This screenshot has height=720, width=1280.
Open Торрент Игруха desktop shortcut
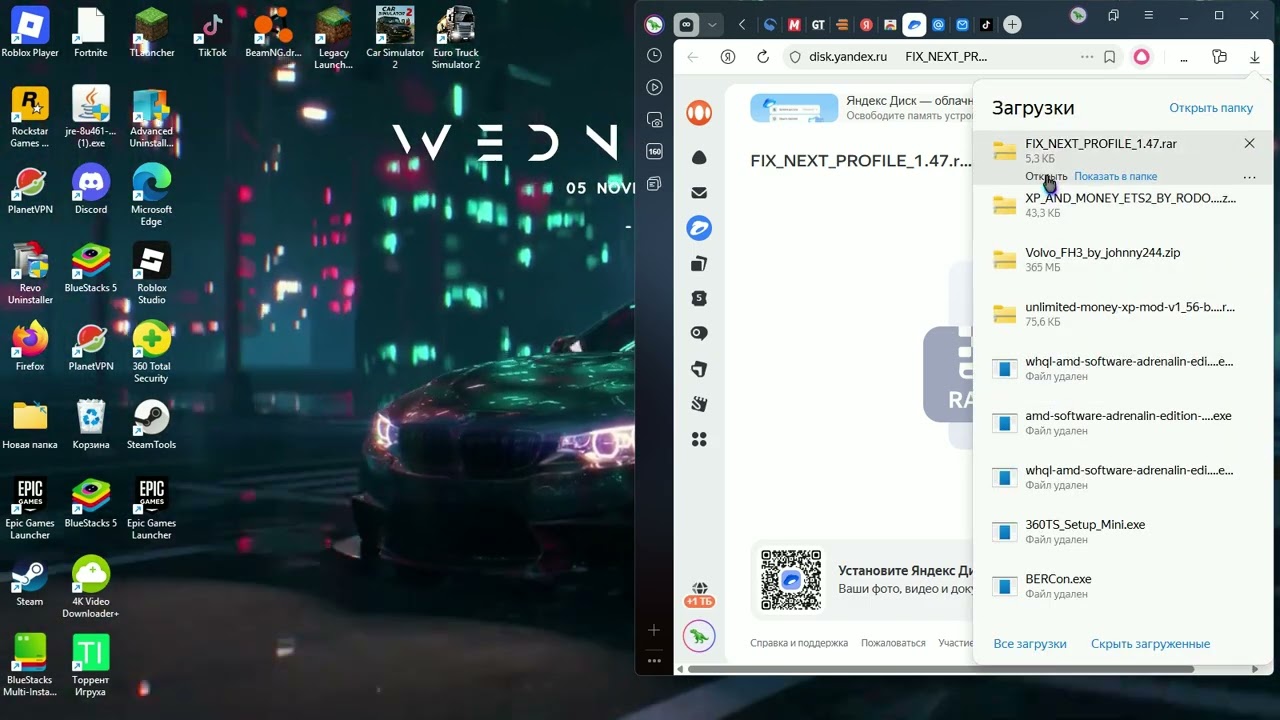point(91,665)
